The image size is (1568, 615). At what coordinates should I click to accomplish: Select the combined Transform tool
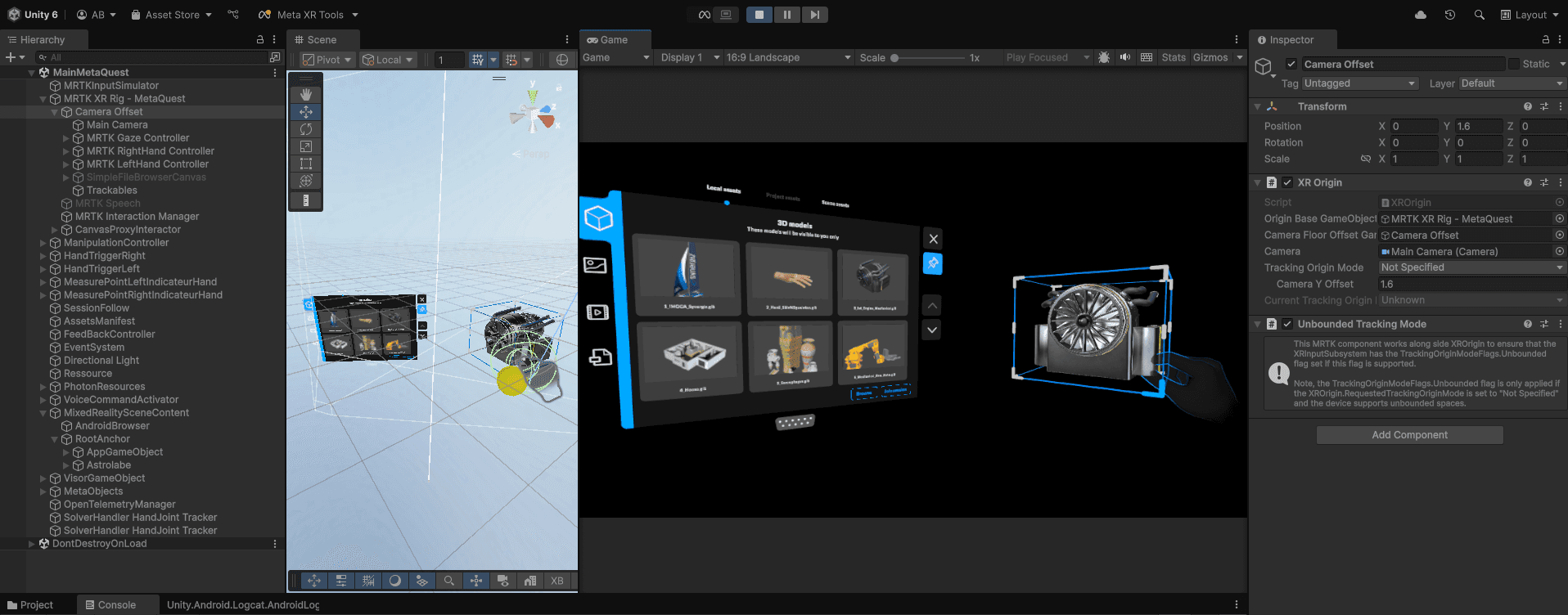pyautogui.click(x=306, y=181)
